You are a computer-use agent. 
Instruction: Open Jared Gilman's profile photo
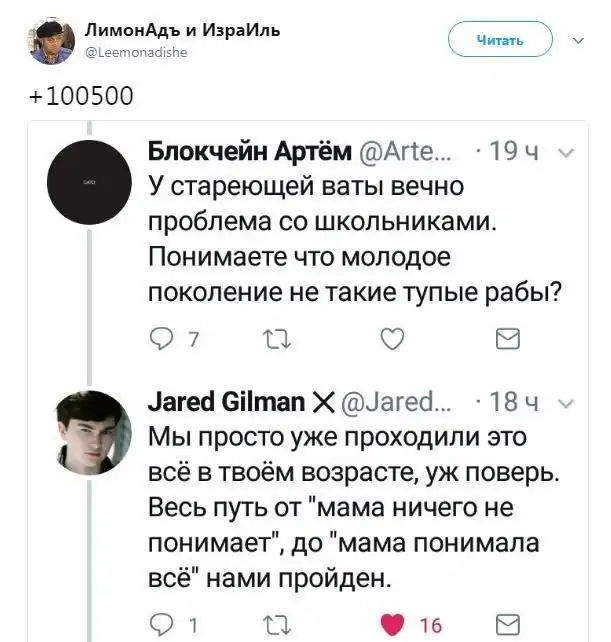(89, 431)
